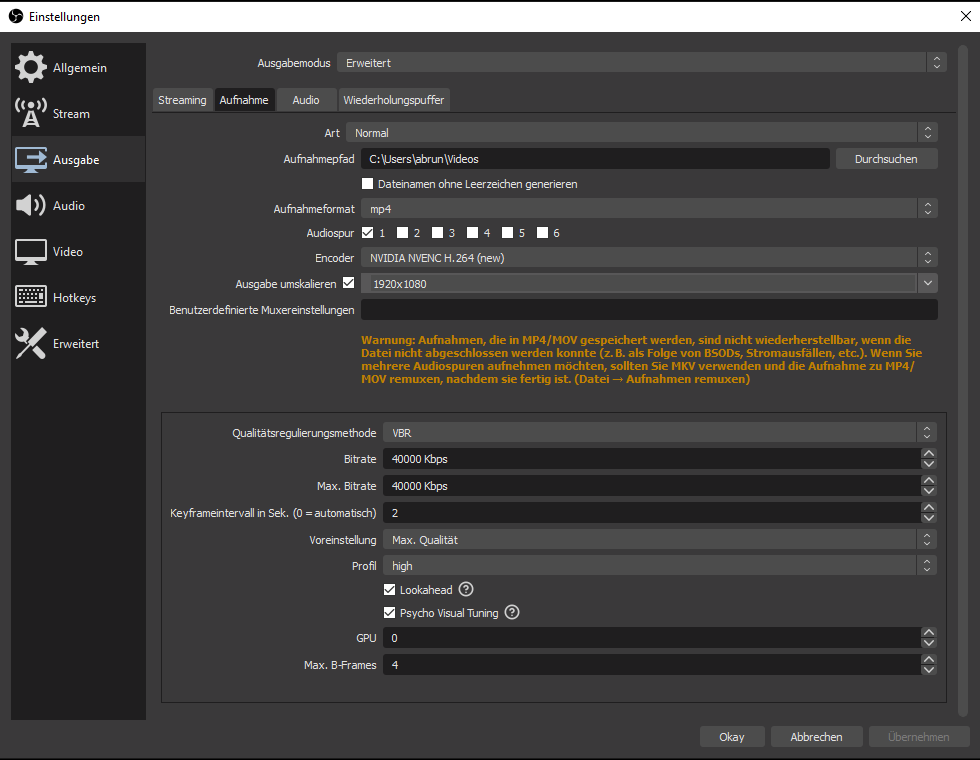The height and width of the screenshot is (760, 980).
Task: Click the Aufnahmepfad text field
Action: (x=595, y=159)
